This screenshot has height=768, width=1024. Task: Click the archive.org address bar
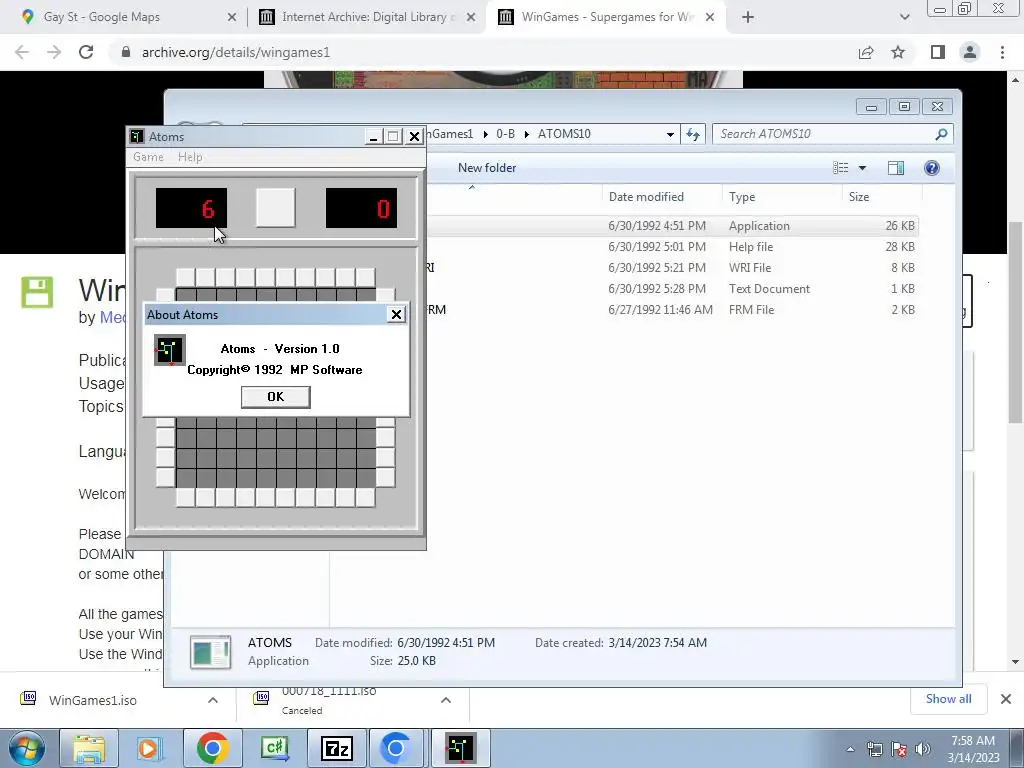coord(483,52)
